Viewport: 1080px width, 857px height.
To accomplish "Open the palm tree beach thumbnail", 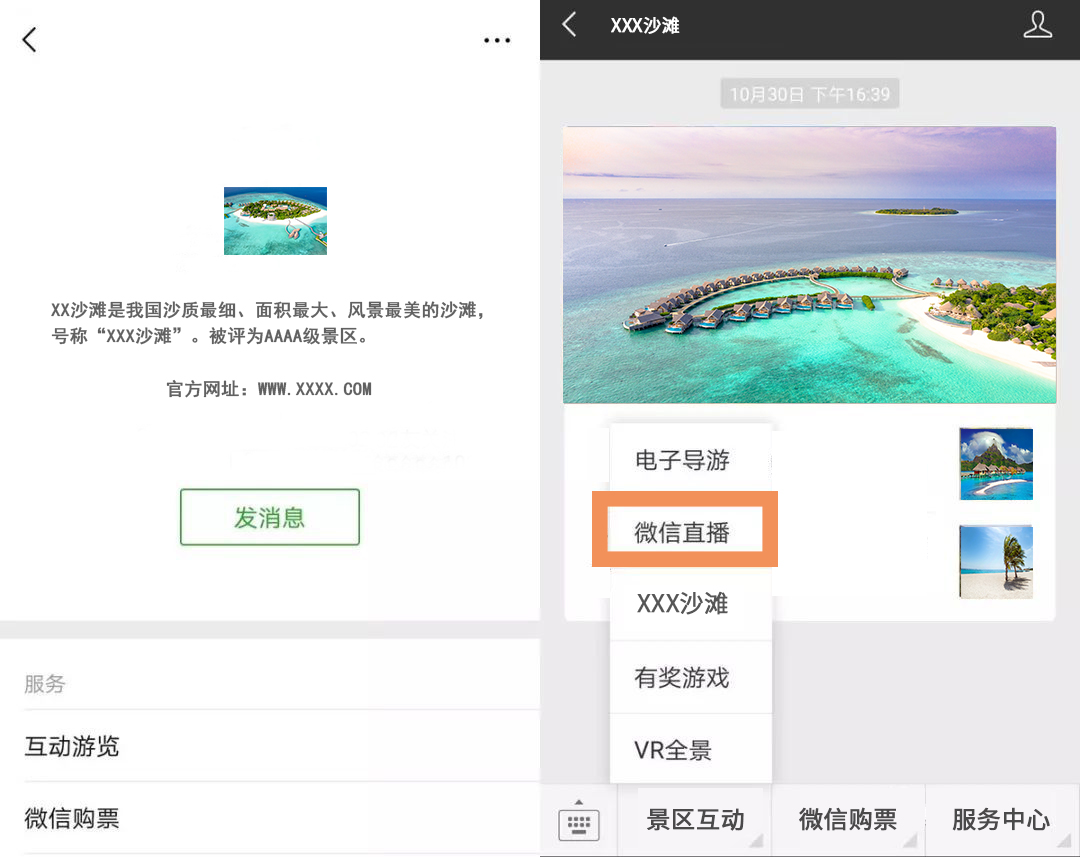I will [x=995, y=562].
